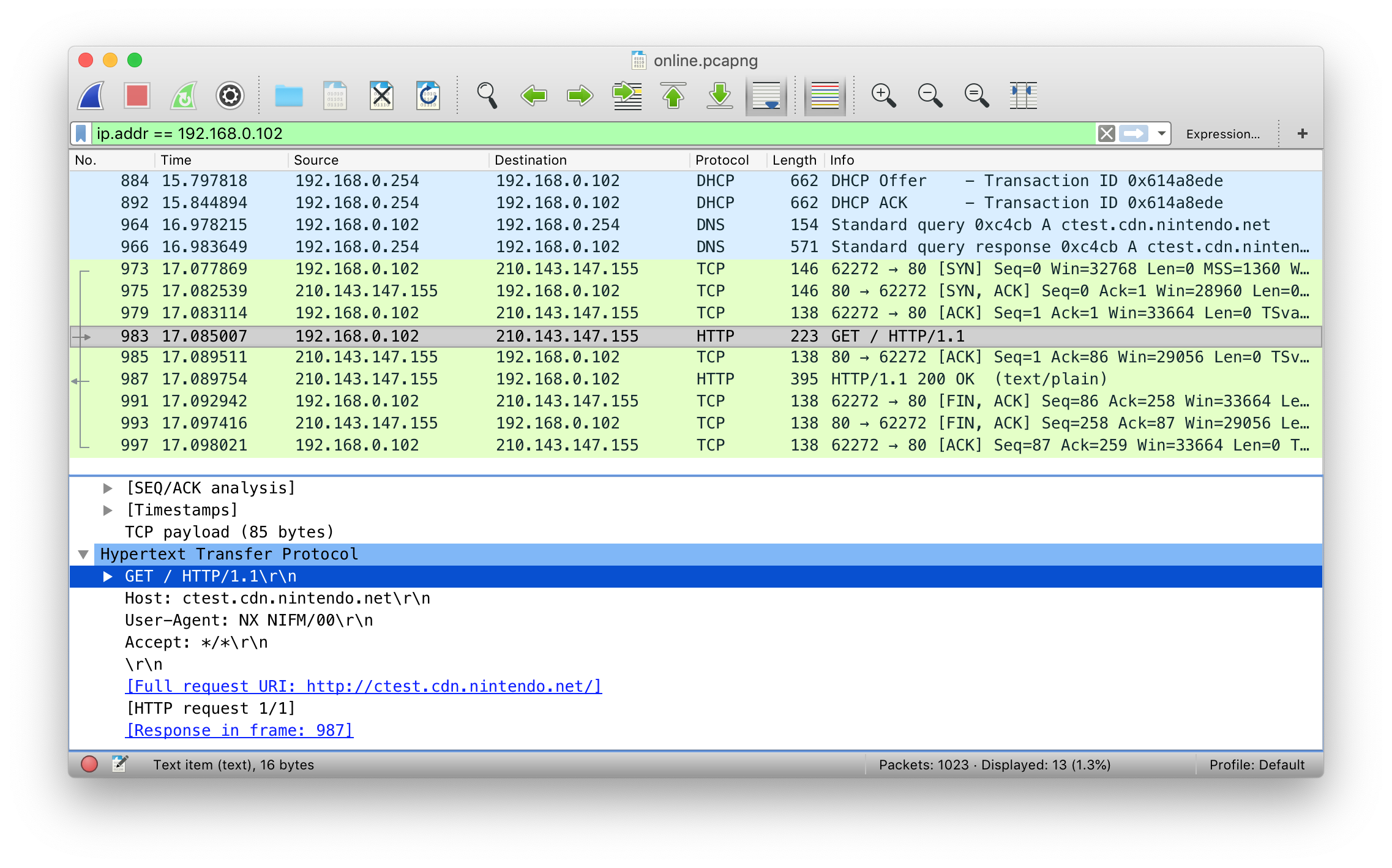Open capture options gear icon
Viewport: 1392px width, 868px height.
coord(230,96)
